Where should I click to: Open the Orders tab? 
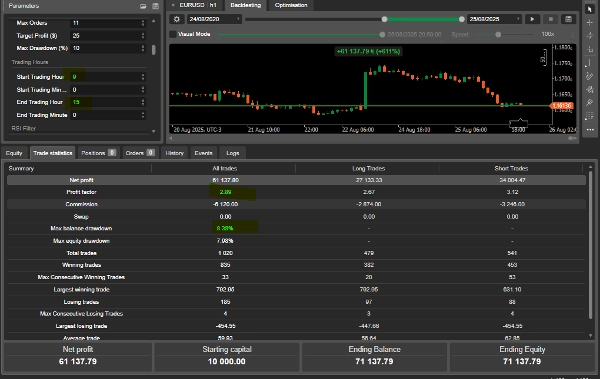coord(140,153)
